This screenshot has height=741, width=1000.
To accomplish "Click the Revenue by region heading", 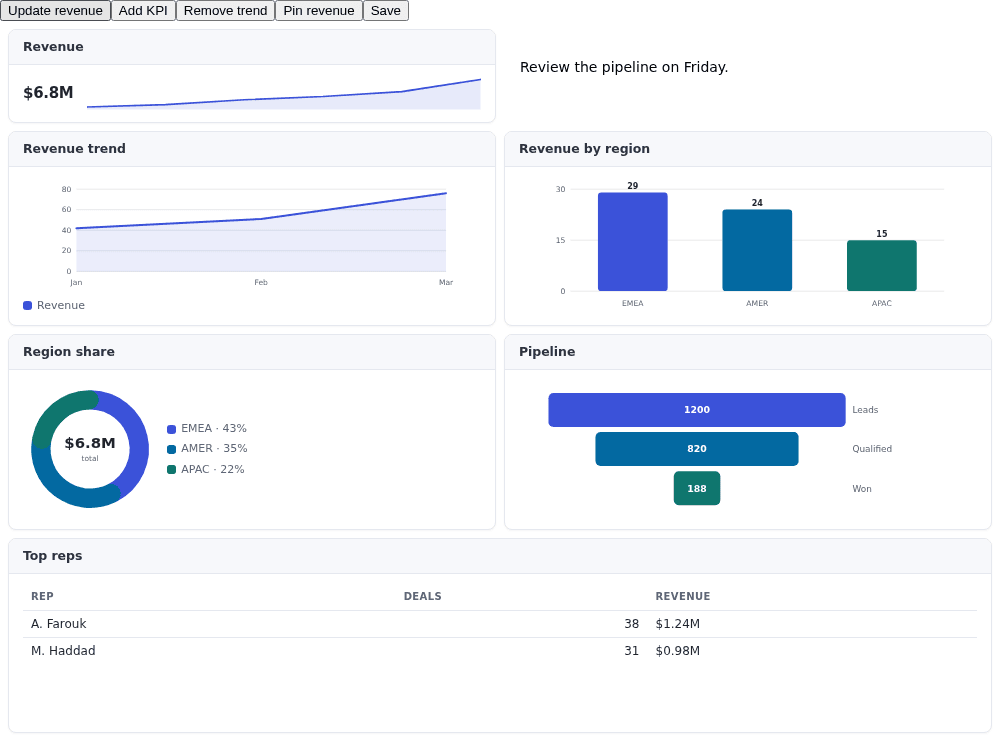I will click(584, 149).
